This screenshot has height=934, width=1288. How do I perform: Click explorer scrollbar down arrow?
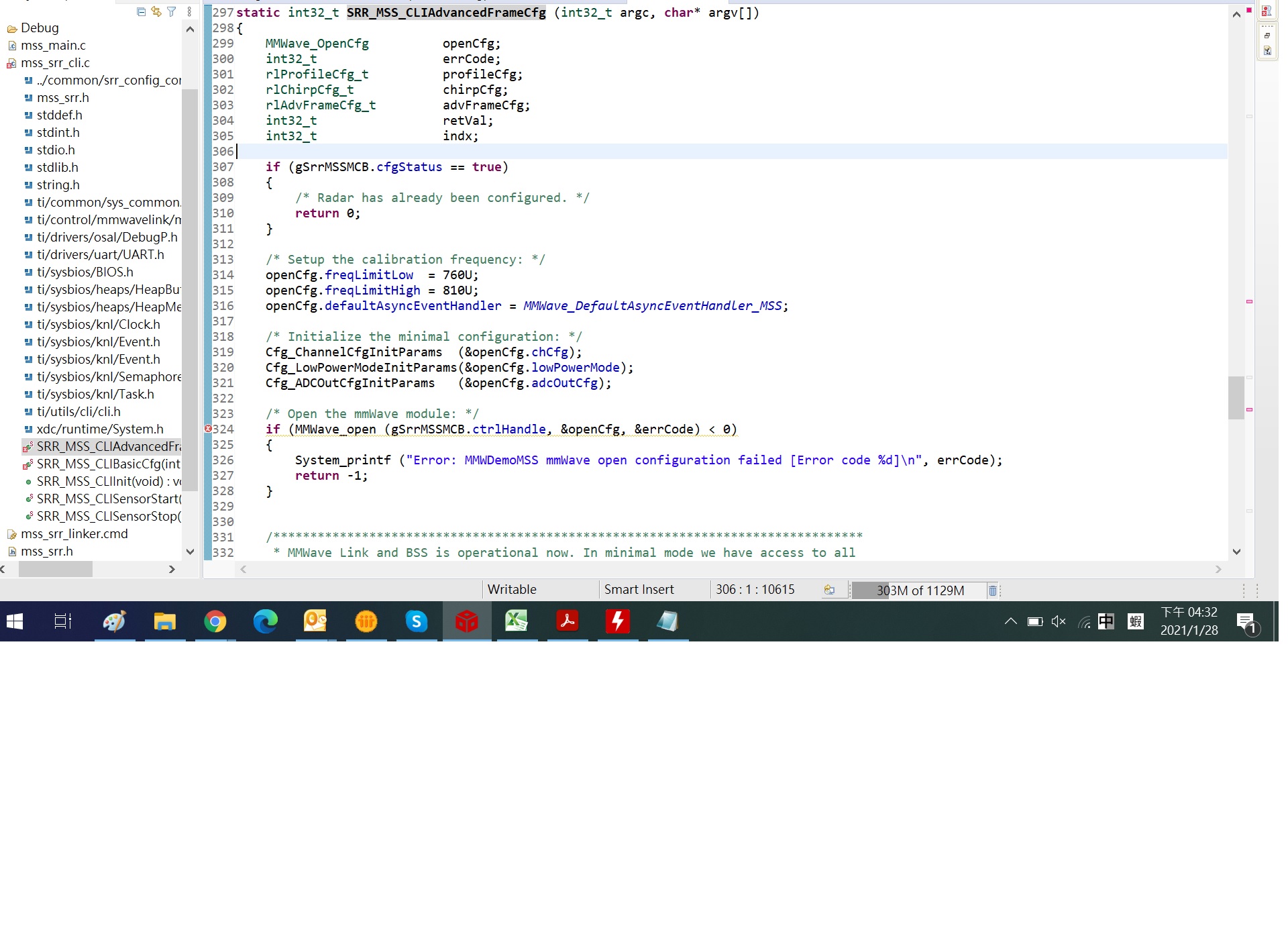pos(190,552)
